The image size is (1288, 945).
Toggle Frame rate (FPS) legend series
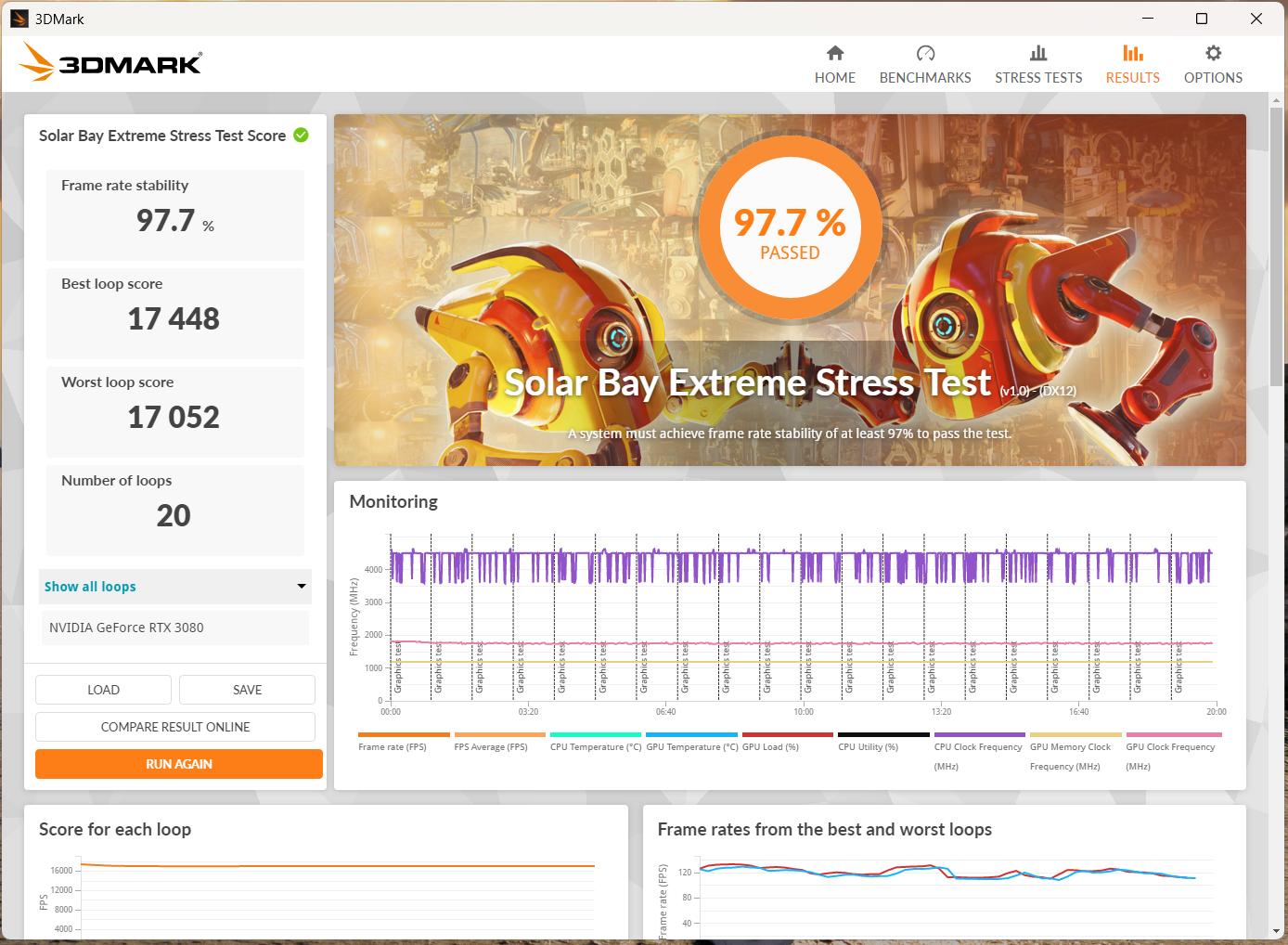403,743
